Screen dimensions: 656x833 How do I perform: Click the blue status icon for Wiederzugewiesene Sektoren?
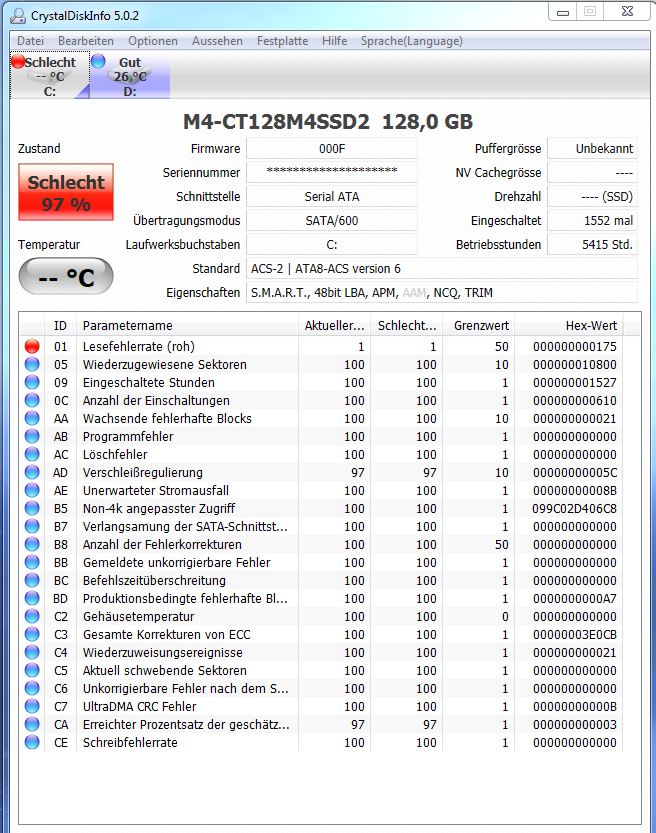pyautogui.click(x=32, y=364)
